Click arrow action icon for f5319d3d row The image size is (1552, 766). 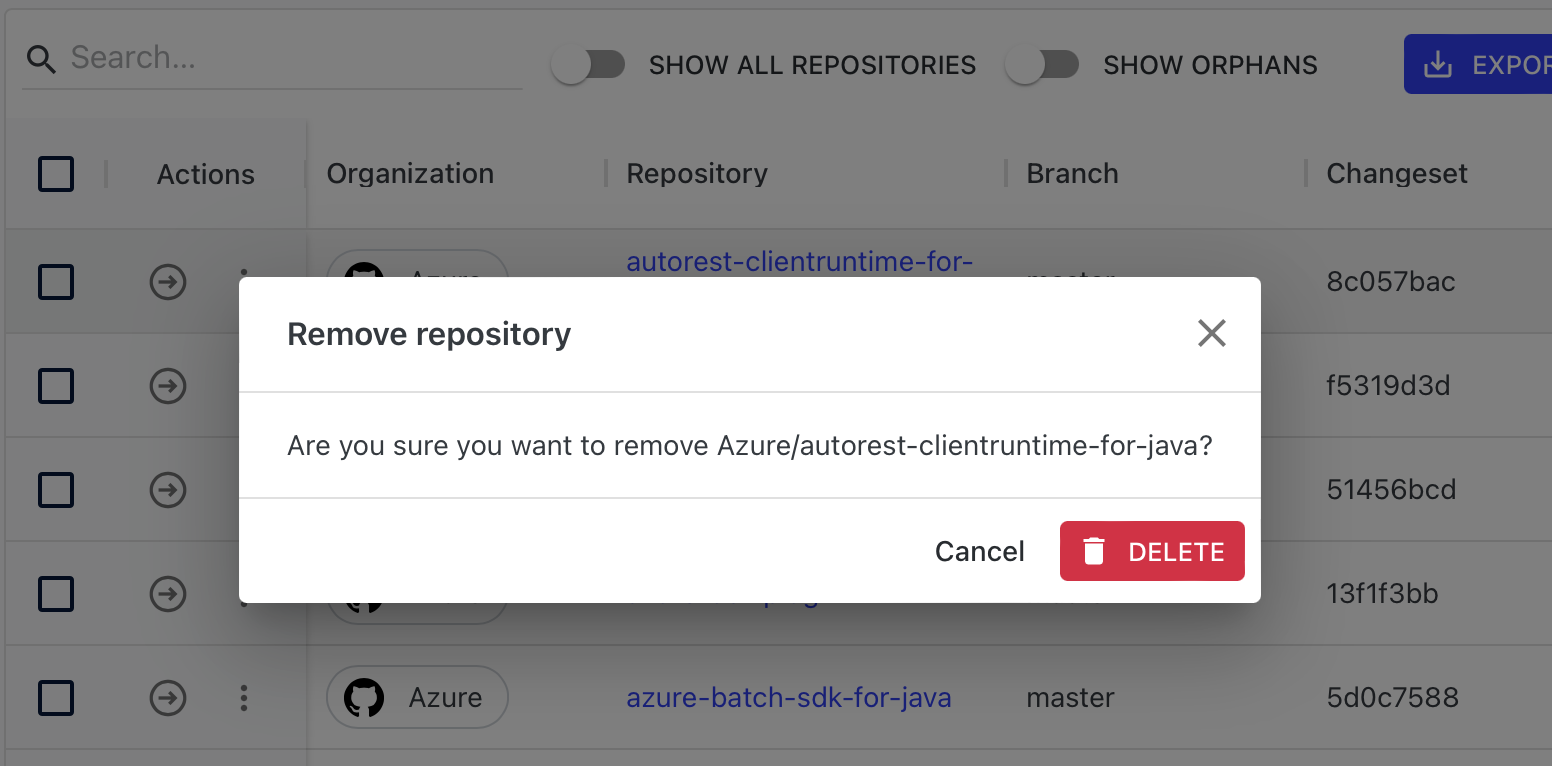(x=168, y=386)
